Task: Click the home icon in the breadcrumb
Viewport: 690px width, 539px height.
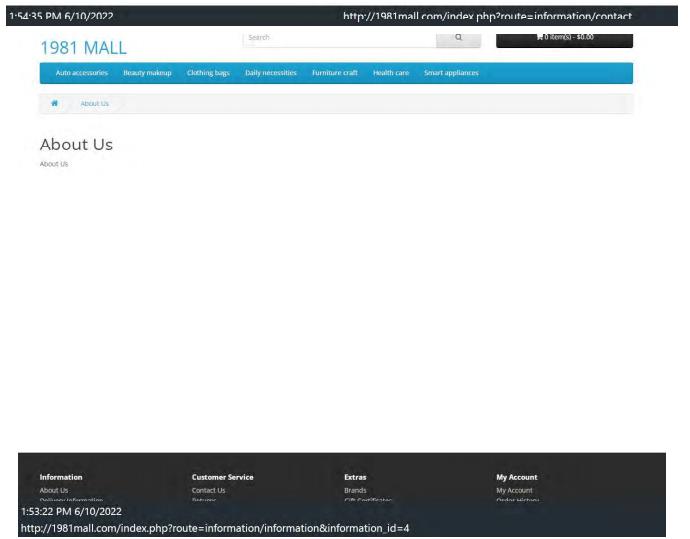Action: pyautogui.click(x=54, y=103)
